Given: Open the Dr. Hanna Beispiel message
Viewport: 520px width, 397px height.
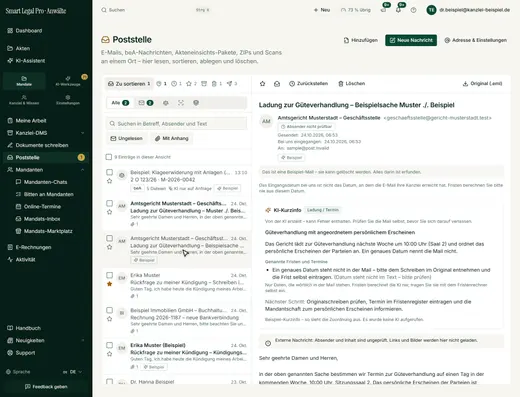Looking at the screenshot, I should click(177, 381).
